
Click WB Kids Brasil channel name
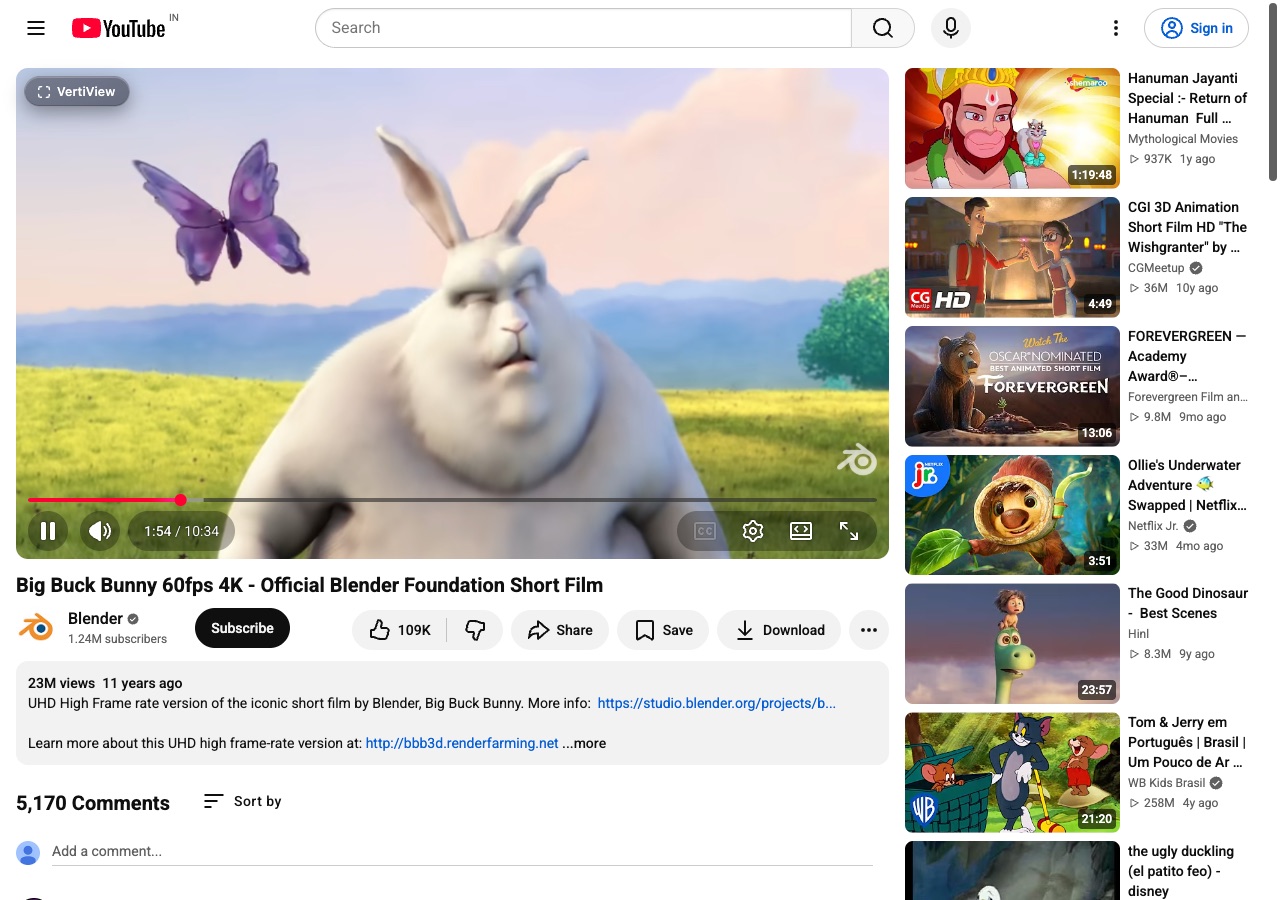click(1166, 783)
